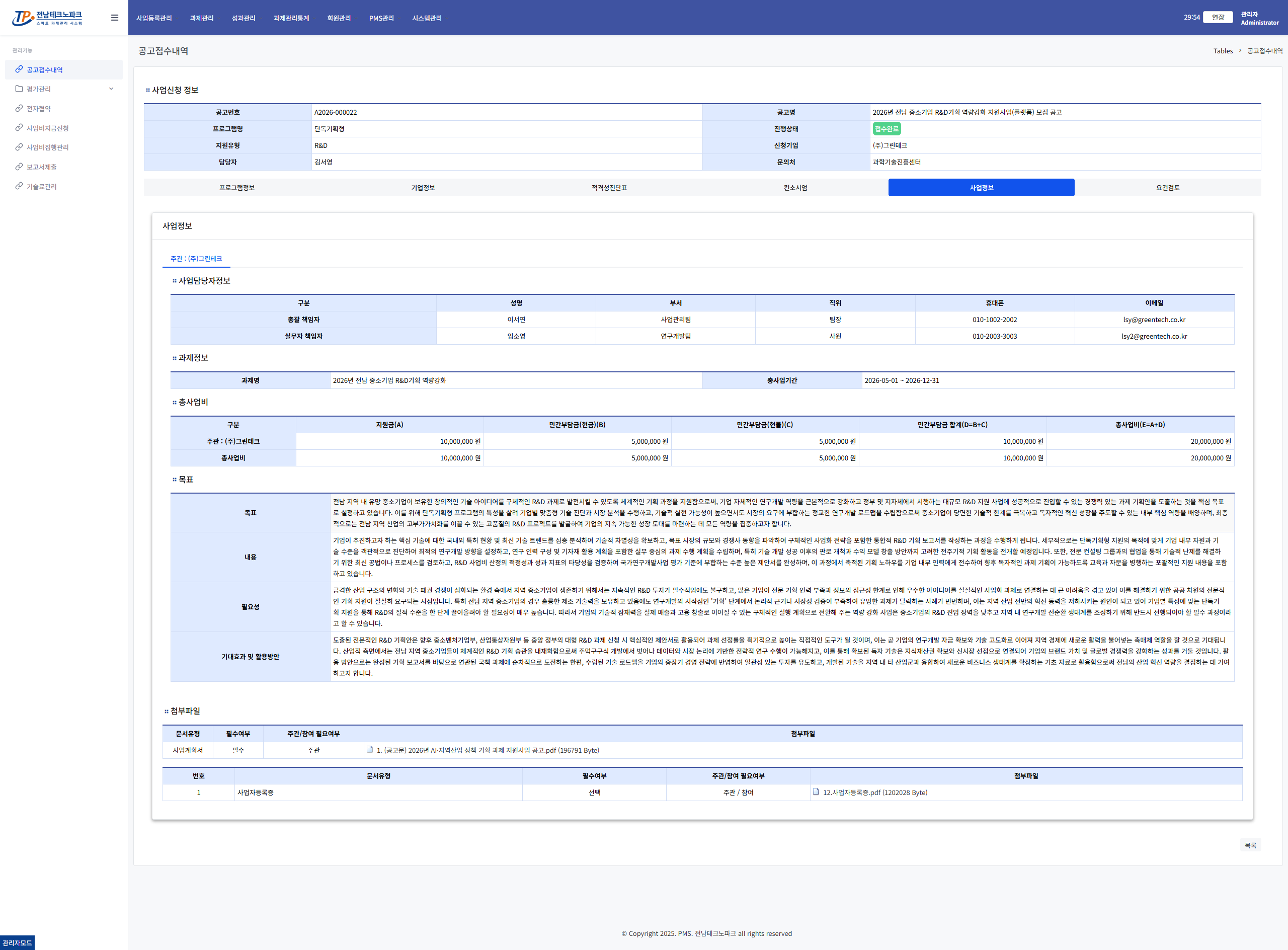
Task: Click phone number 010-2003-3003
Action: (995, 337)
